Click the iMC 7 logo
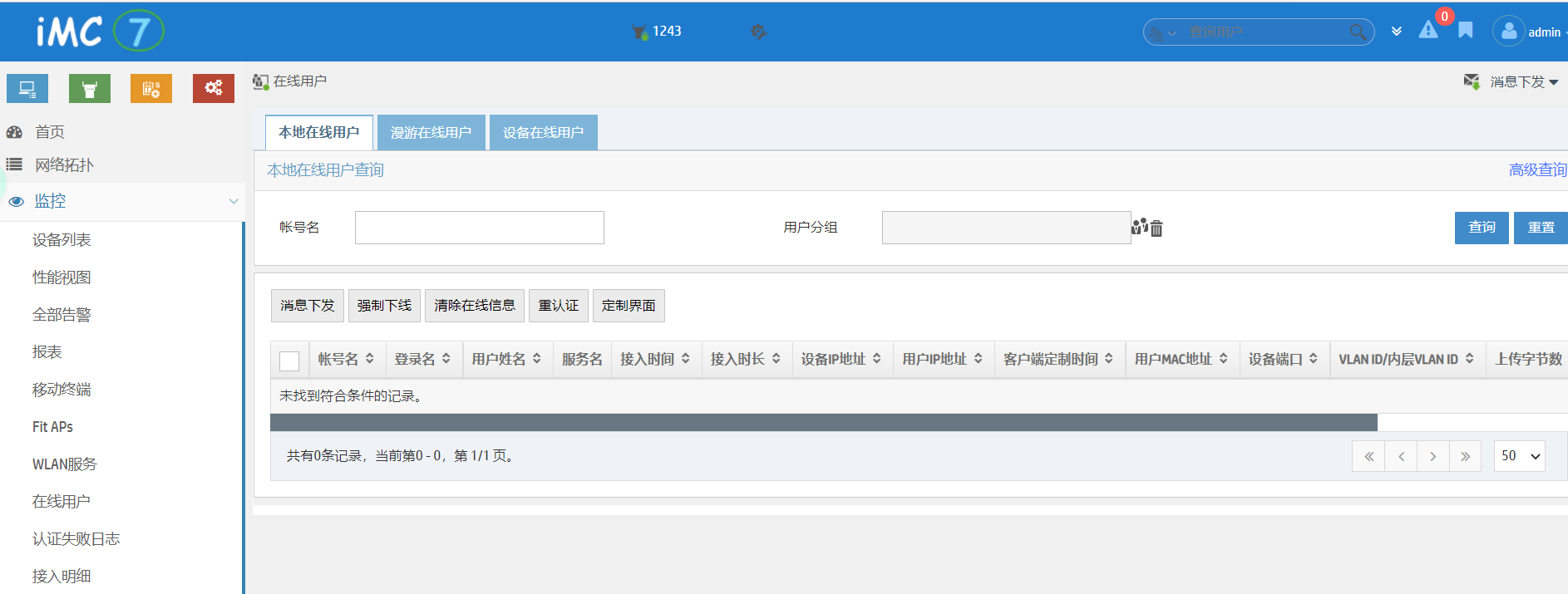The image size is (1568, 594). pos(101,32)
